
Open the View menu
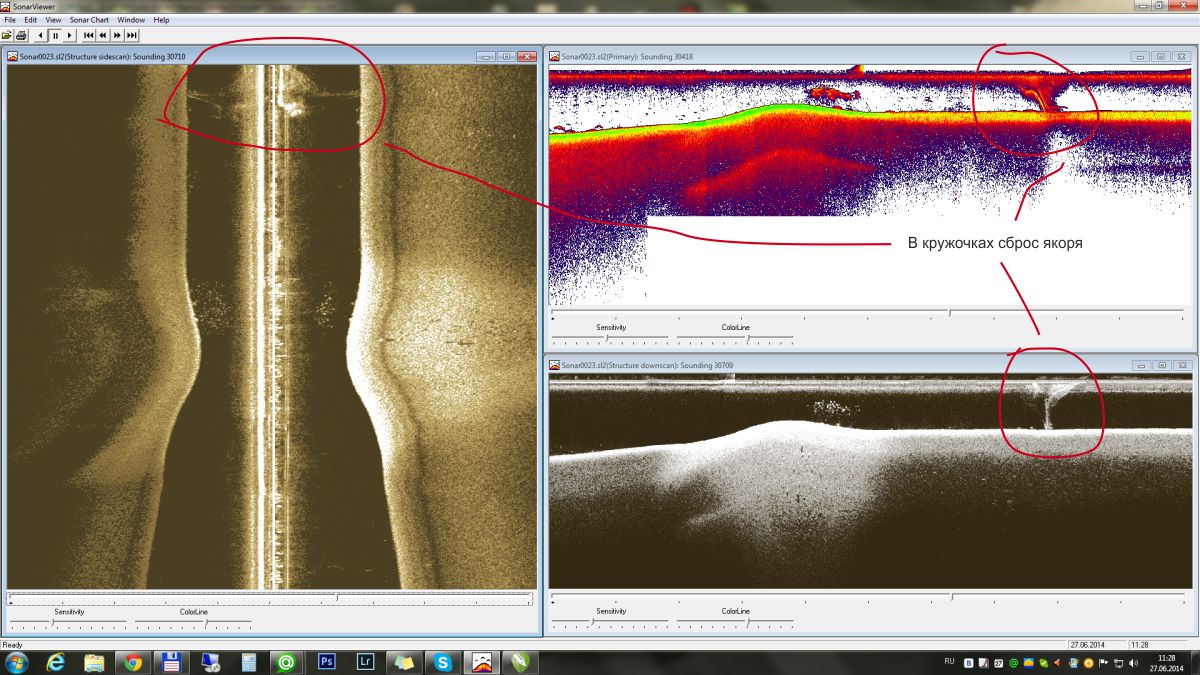click(x=53, y=20)
